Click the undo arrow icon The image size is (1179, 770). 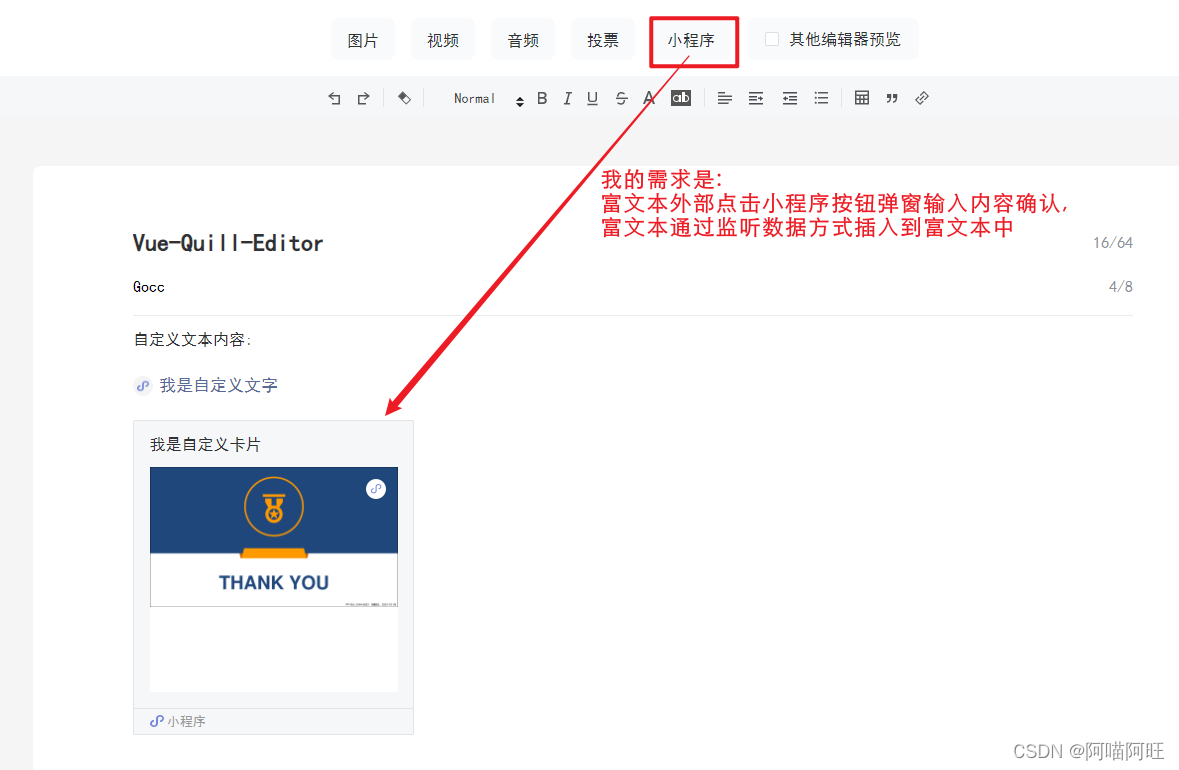335,99
